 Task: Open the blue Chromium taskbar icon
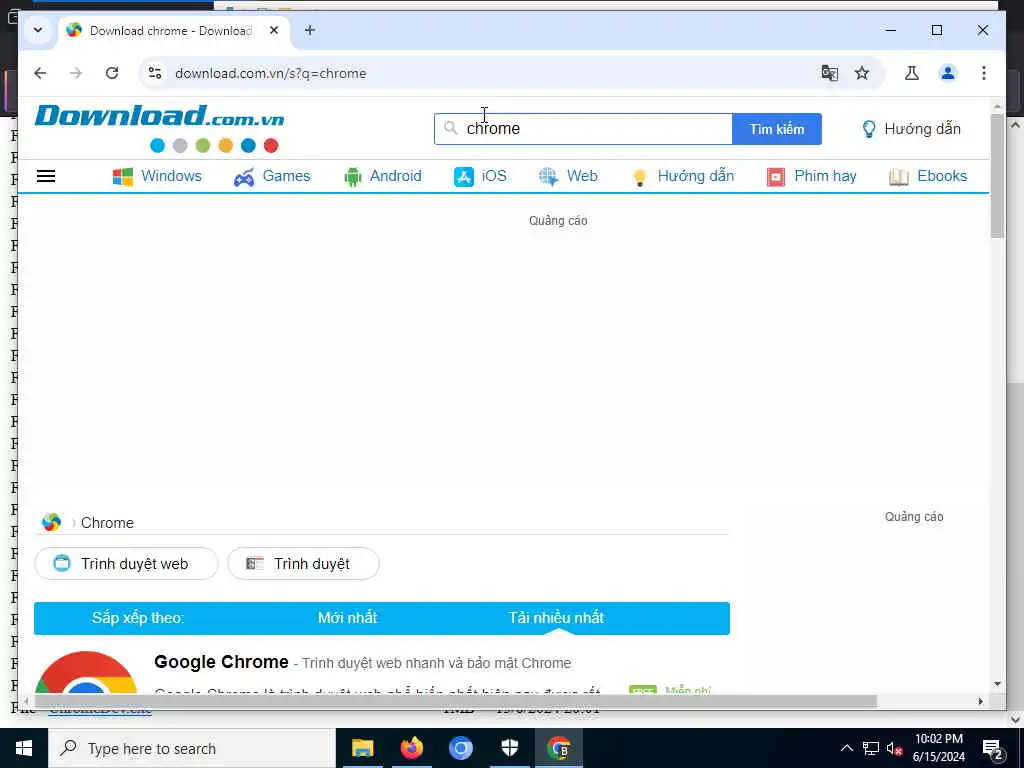coord(460,748)
